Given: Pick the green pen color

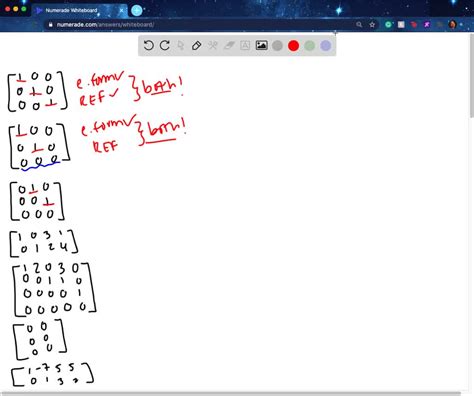Looking at the screenshot, I should point(310,46).
